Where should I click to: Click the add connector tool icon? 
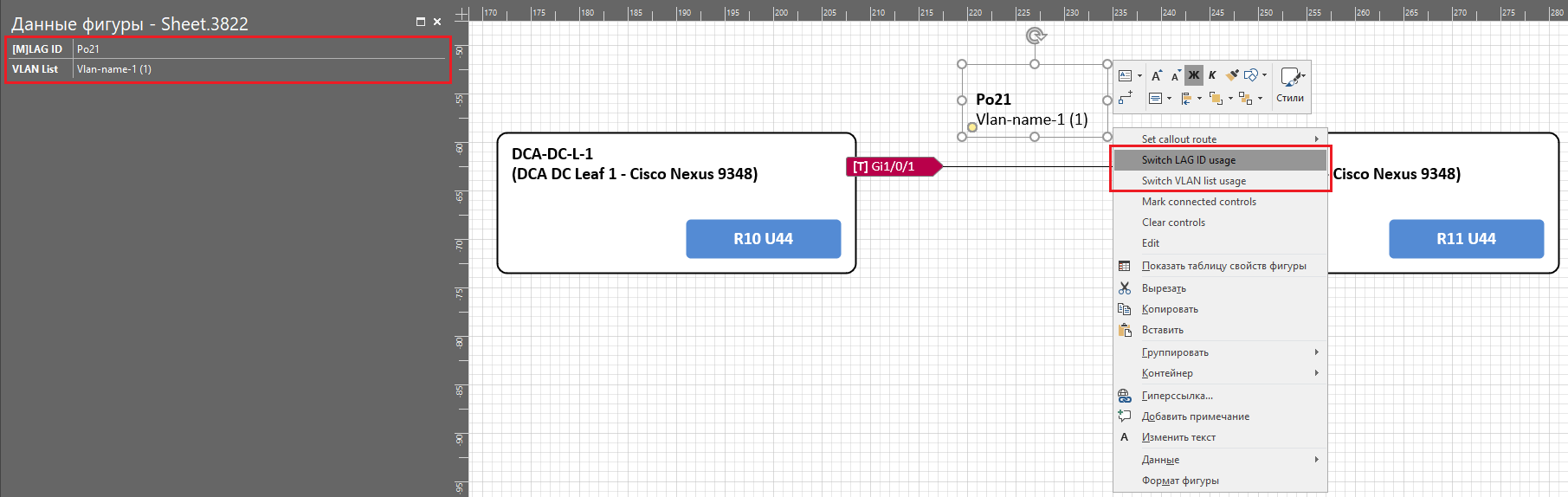[1125, 98]
